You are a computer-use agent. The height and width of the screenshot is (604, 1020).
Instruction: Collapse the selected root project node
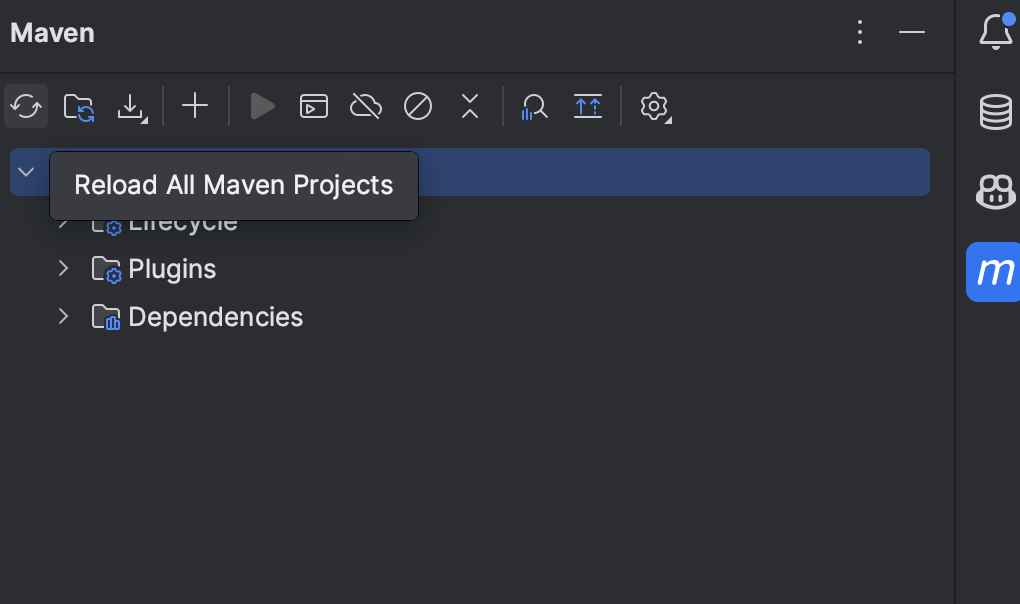[x=26, y=172]
